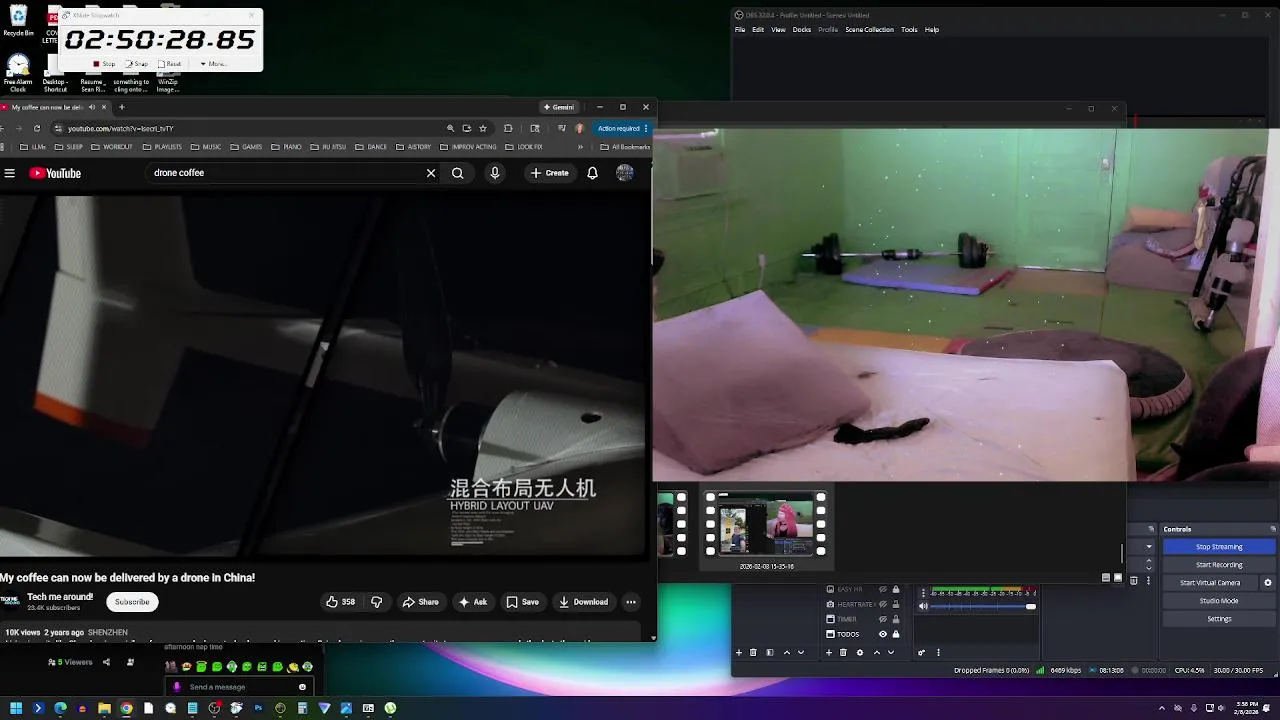The height and width of the screenshot is (720, 1280).
Task: Click the YouTube search magnifier button
Action: click(457, 173)
